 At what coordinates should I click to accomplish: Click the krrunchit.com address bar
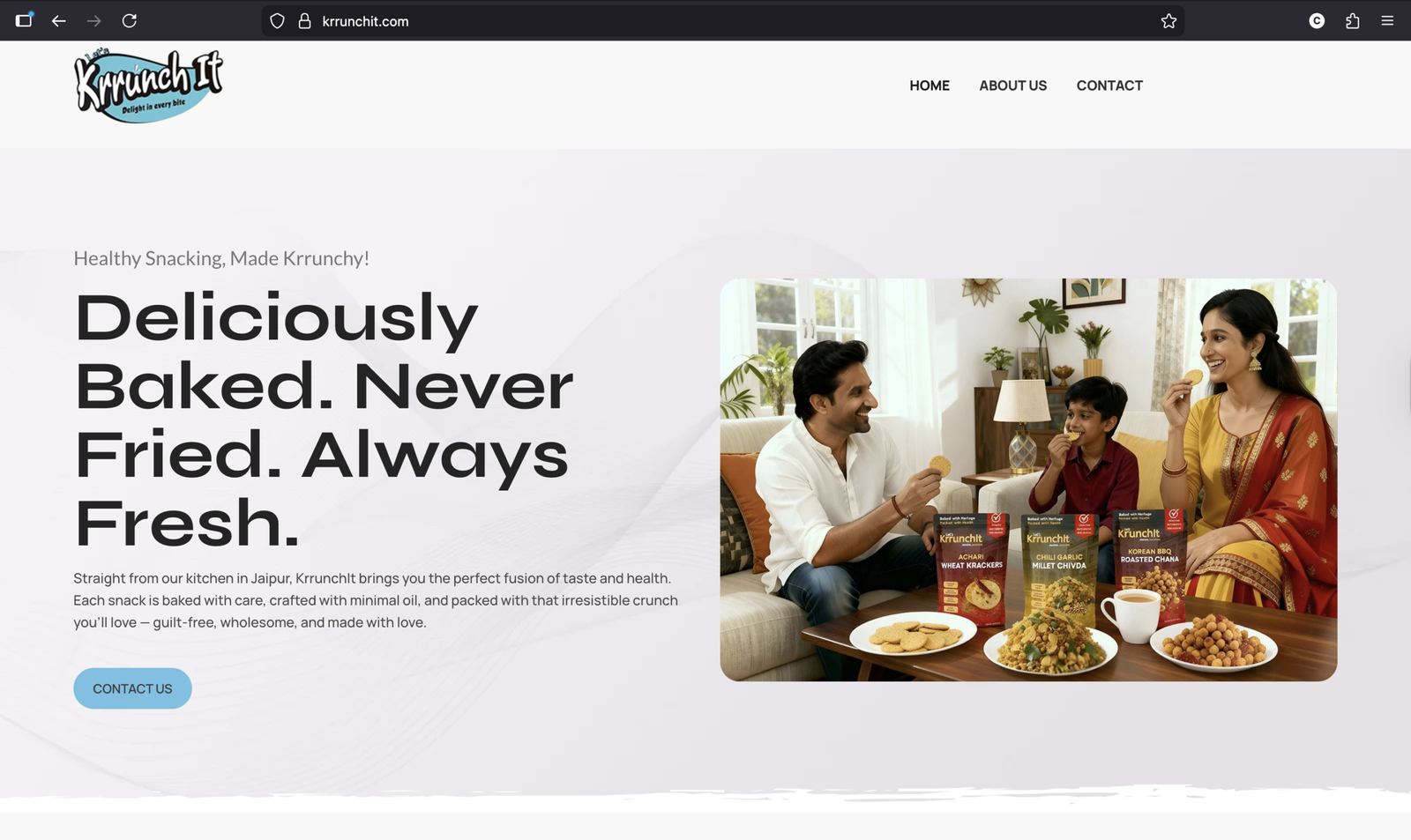tap(723, 21)
